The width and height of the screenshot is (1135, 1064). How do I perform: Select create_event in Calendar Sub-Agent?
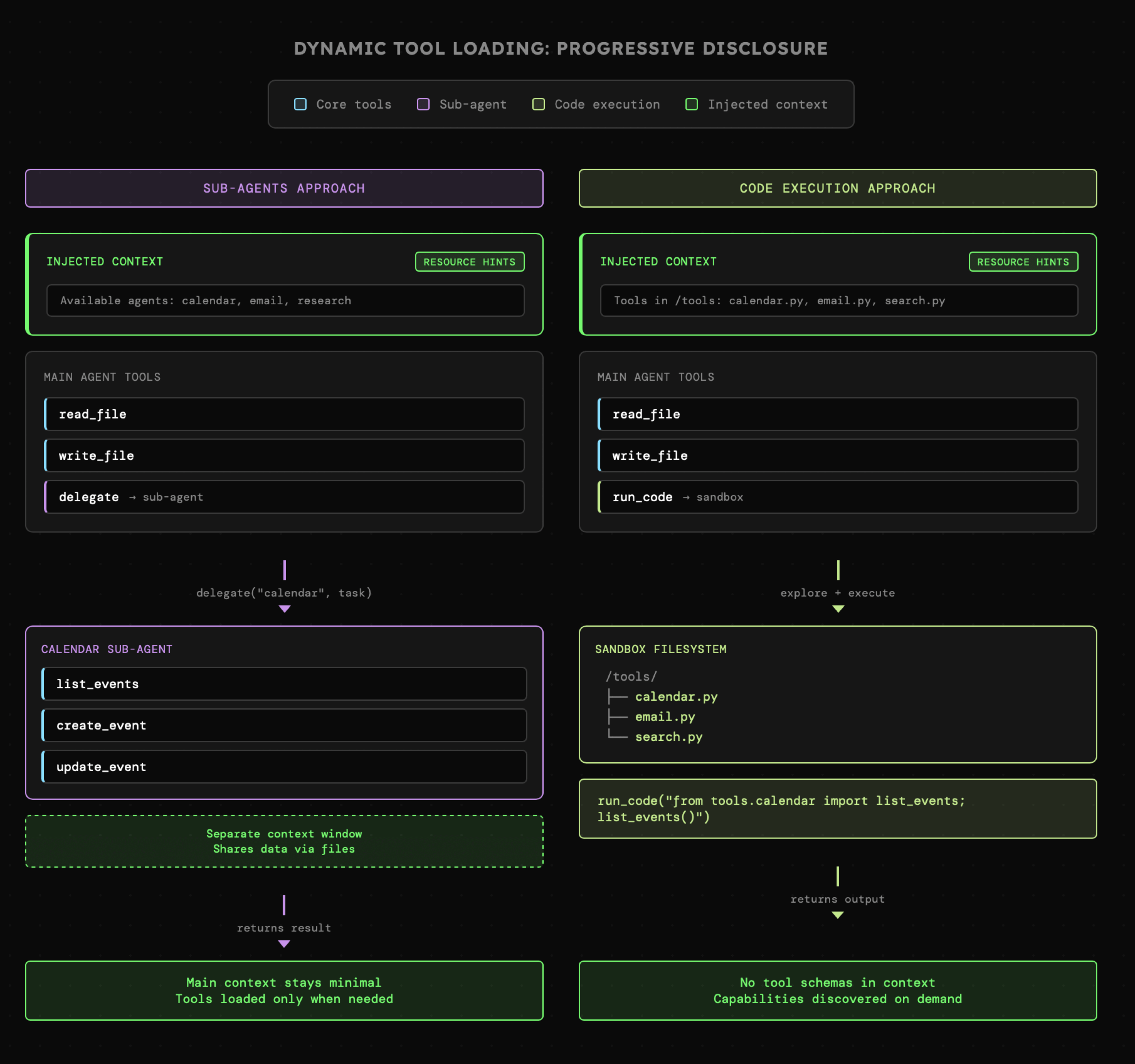pyautogui.click(x=284, y=725)
